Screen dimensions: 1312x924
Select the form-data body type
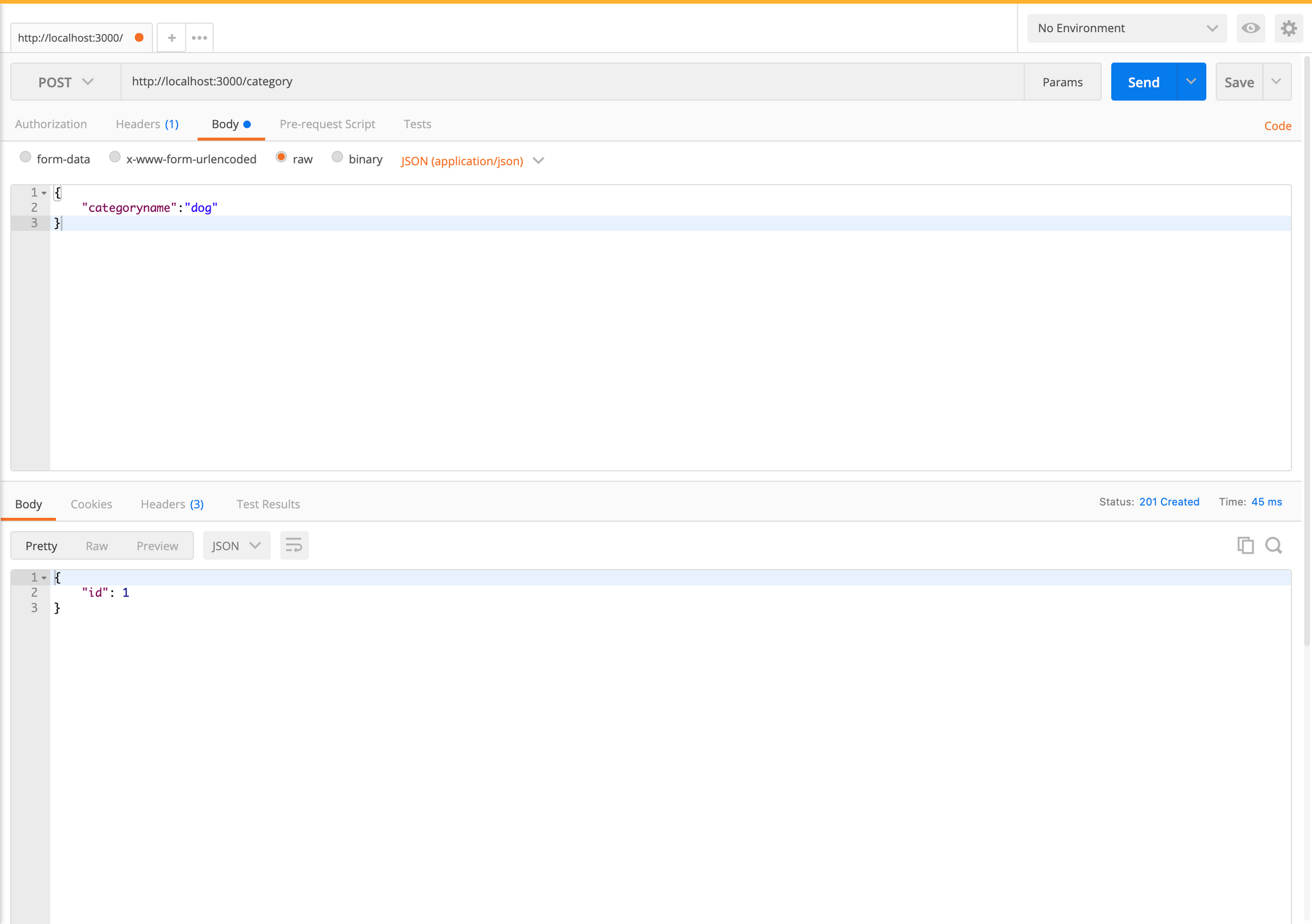point(26,157)
